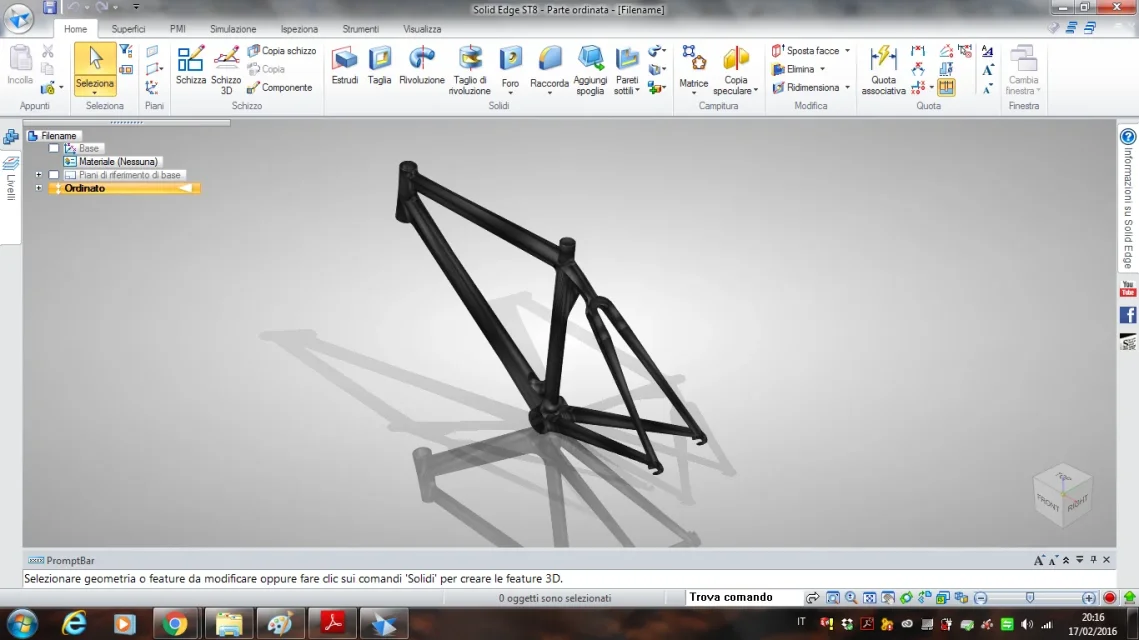Activate the Rivoluzione revolve tool
1139x640 pixels.
pos(422,66)
